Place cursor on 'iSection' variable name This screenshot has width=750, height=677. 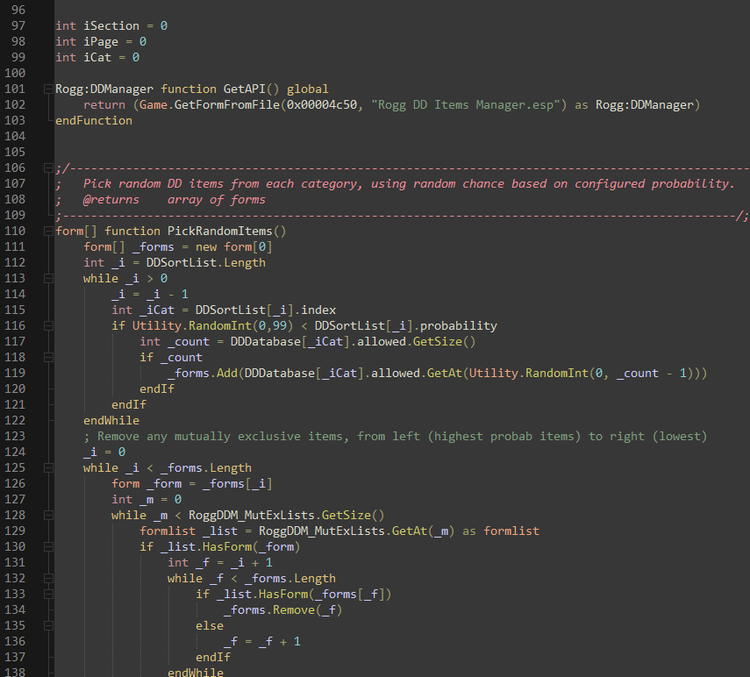tap(111, 26)
